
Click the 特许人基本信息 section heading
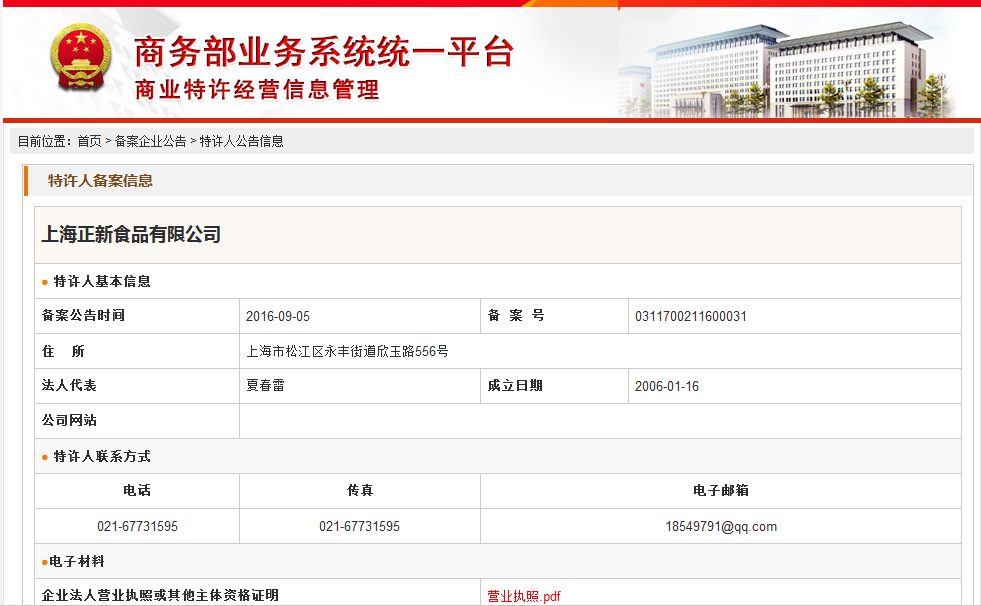tap(102, 281)
